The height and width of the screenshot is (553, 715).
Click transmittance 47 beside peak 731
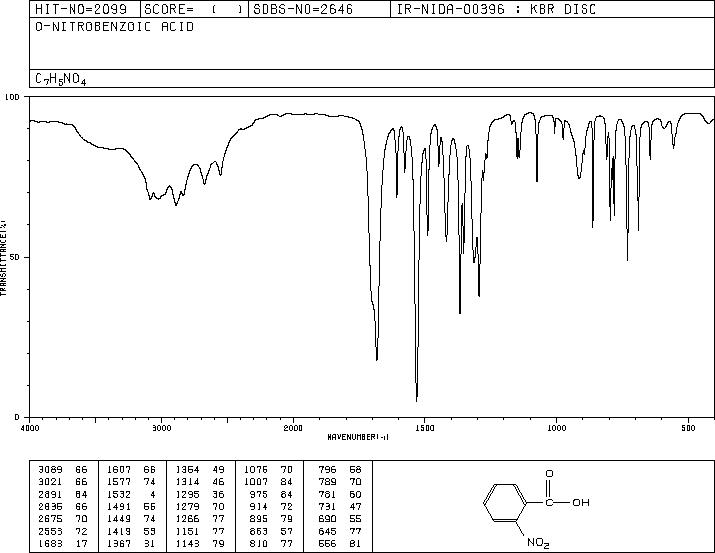coord(355,506)
